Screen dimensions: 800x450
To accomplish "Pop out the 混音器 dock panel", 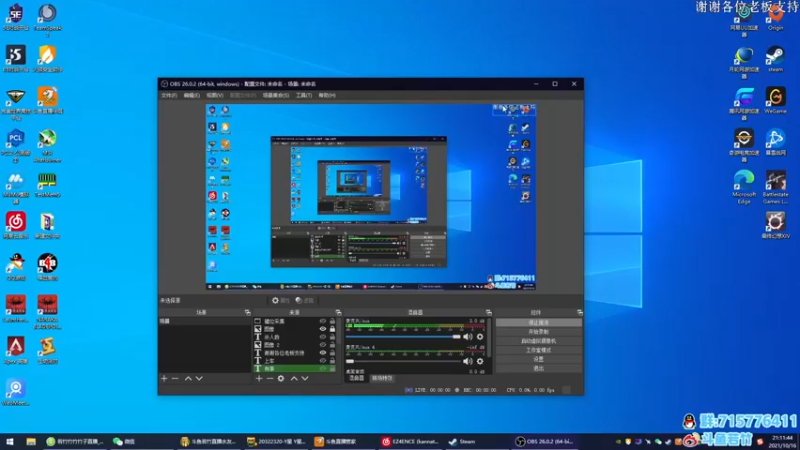I will tap(489, 312).
